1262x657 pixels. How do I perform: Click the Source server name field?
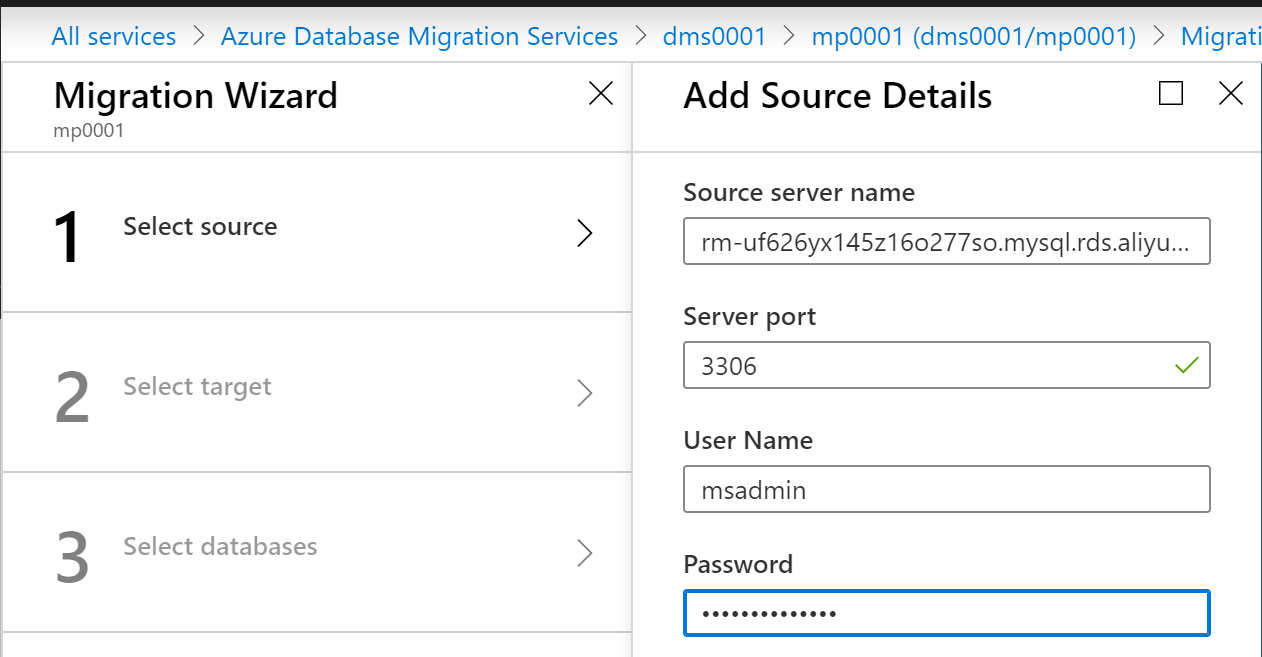click(x=946, y=241)
